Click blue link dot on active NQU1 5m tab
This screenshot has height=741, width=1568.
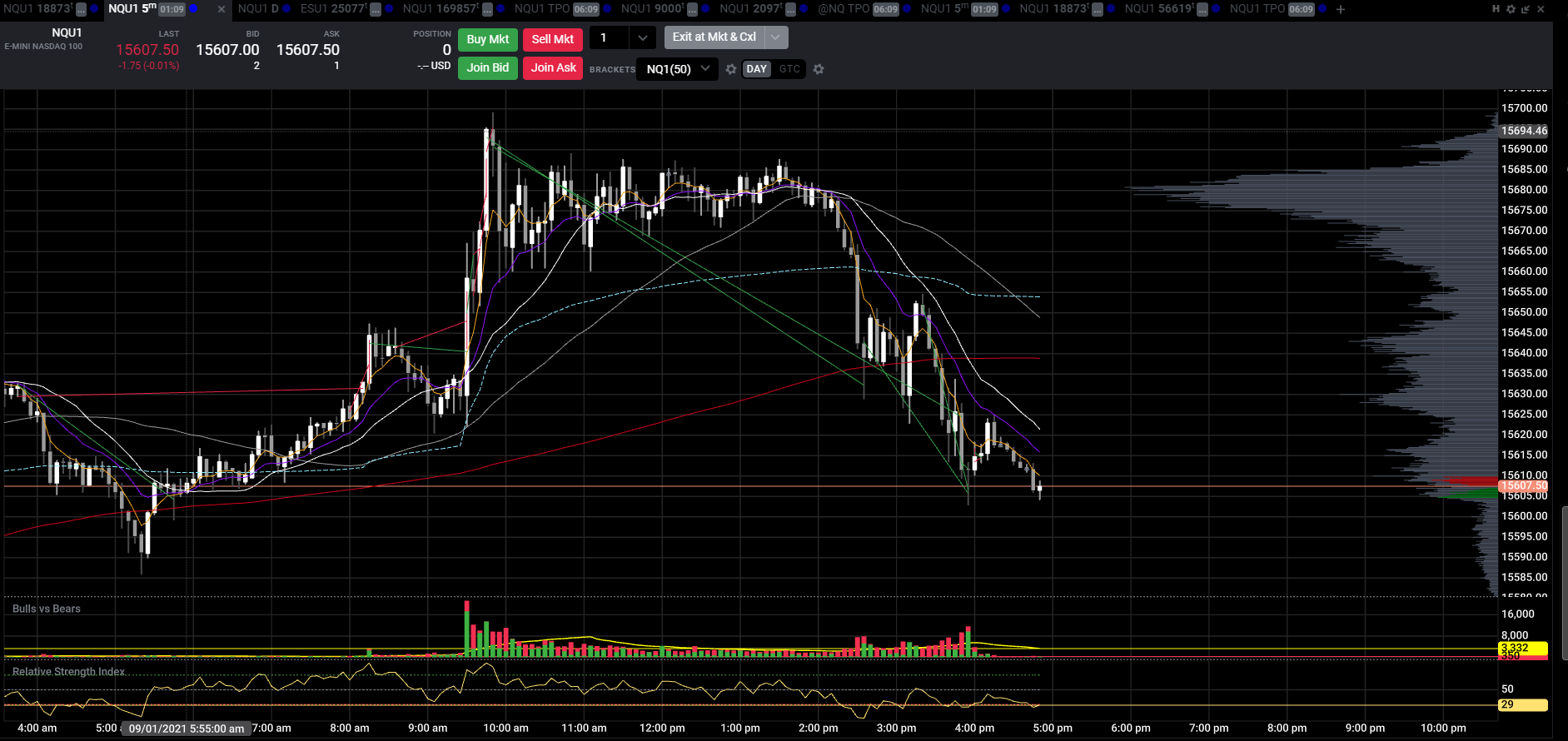tap(193, 9)
